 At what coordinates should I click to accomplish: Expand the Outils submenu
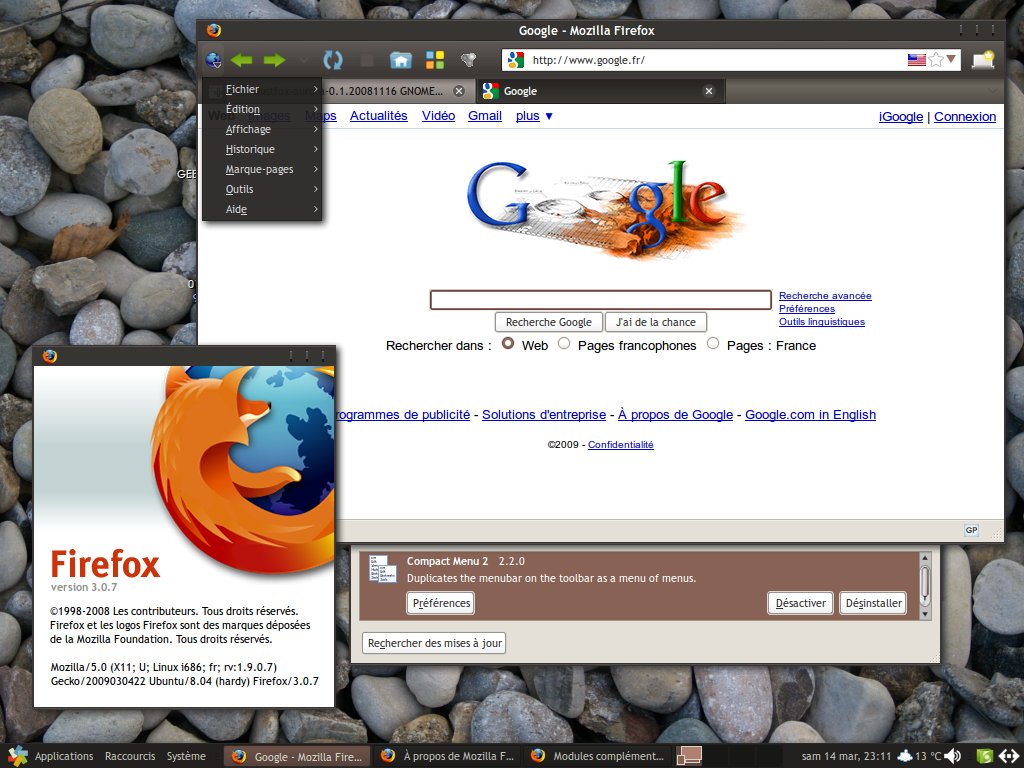(x=262, y=189)
